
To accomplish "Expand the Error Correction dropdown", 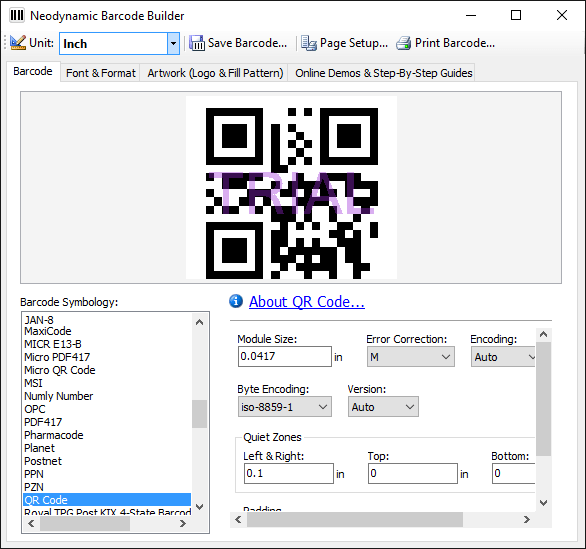I will [x=445, y=357].
